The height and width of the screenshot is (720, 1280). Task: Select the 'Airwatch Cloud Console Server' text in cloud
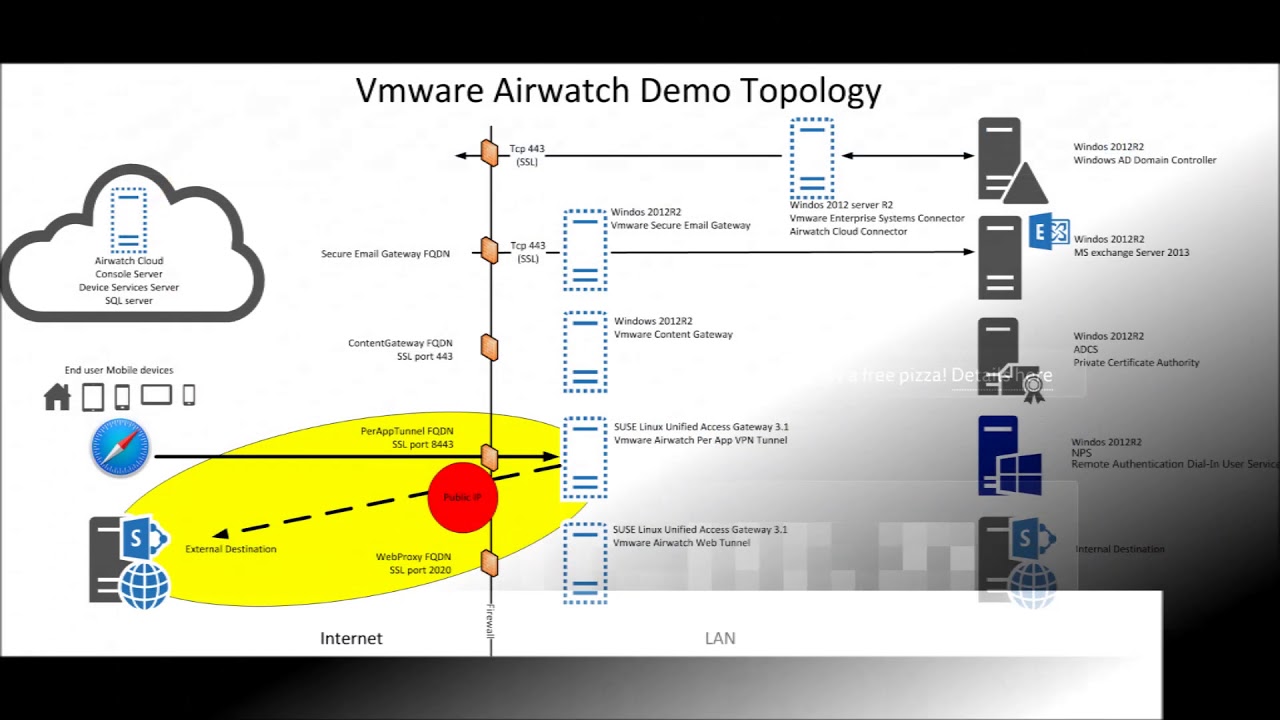coord(129,267)
